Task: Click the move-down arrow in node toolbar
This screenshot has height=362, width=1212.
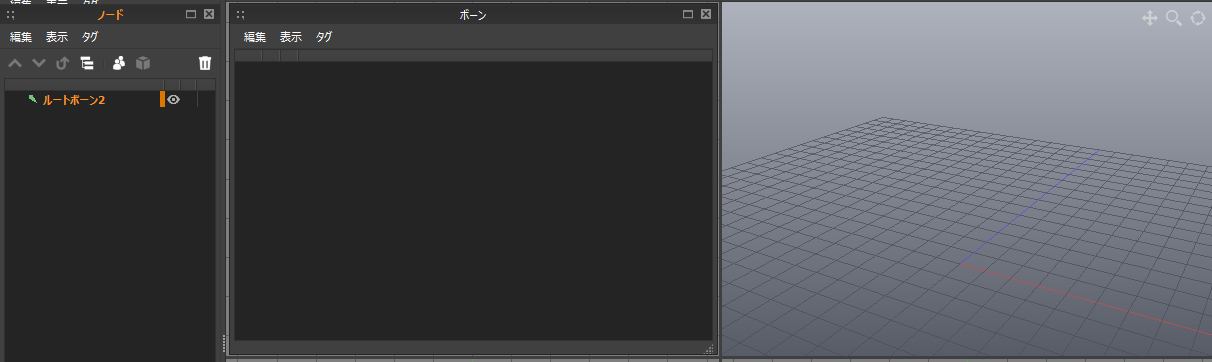Action: point(39,63)
